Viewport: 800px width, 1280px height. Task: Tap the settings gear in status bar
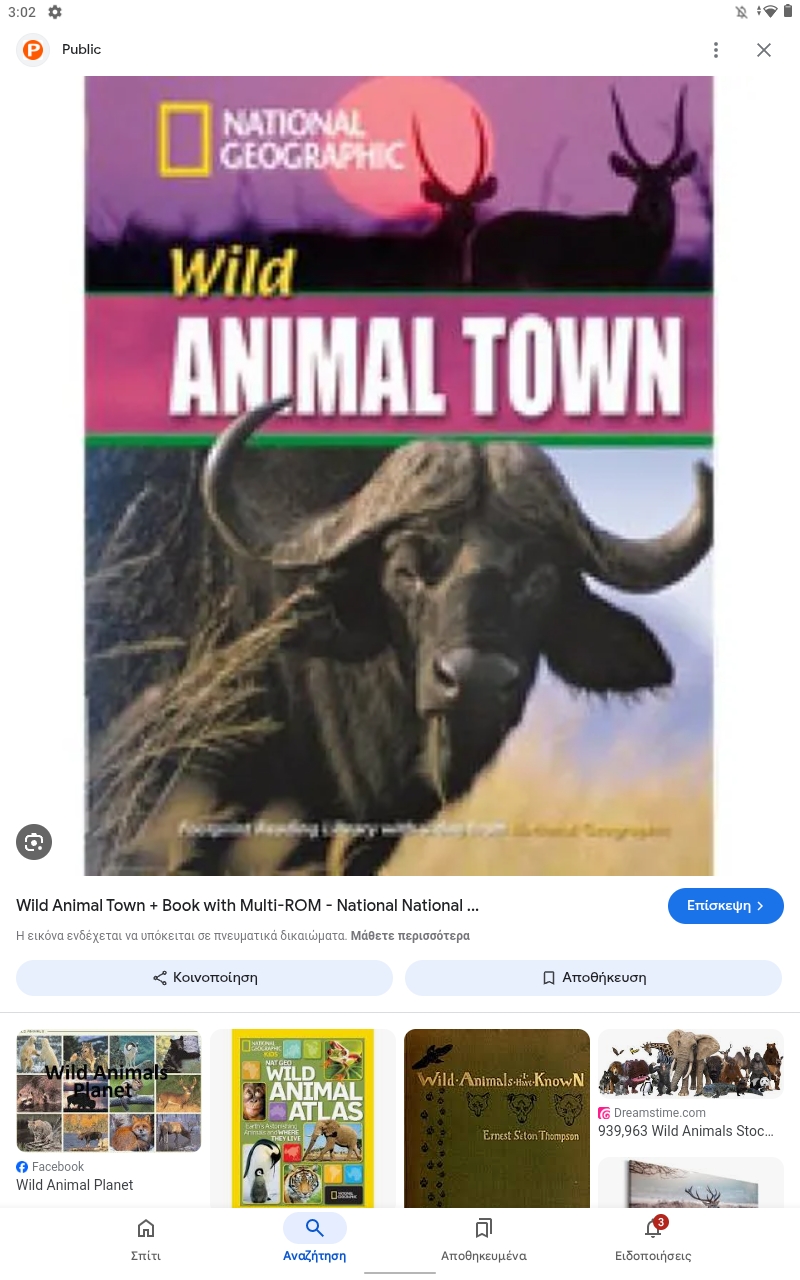tap(55, 12)
